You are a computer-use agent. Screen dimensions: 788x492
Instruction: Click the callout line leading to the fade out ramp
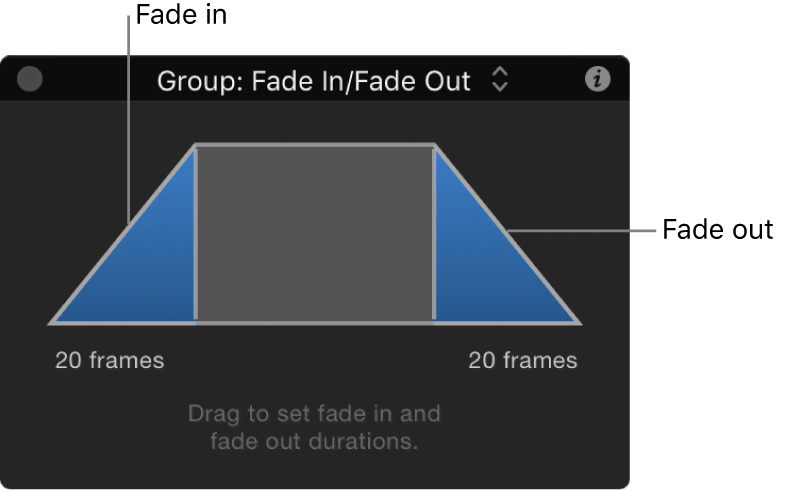(585, 230)
